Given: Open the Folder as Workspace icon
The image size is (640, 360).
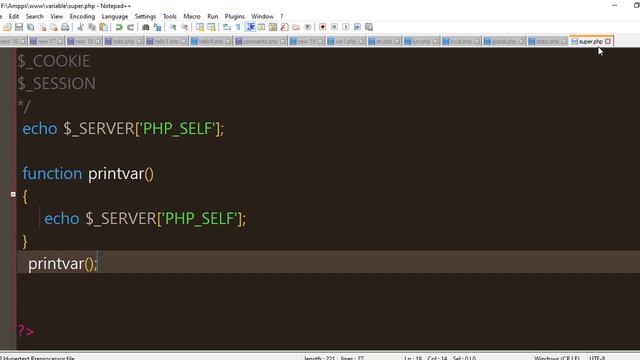Looking at the screenshot, I should (296, 27).
